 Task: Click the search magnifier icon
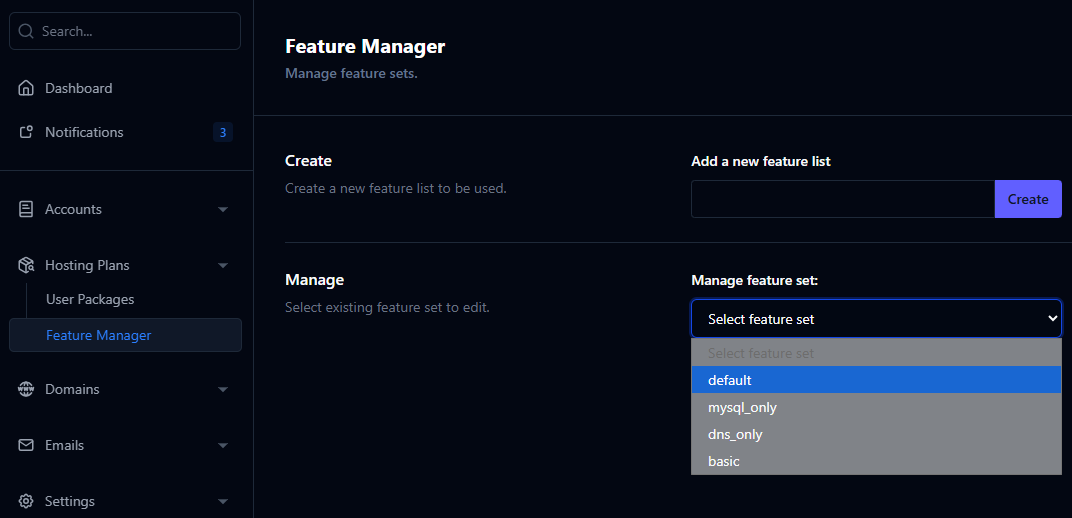[26, 31]
